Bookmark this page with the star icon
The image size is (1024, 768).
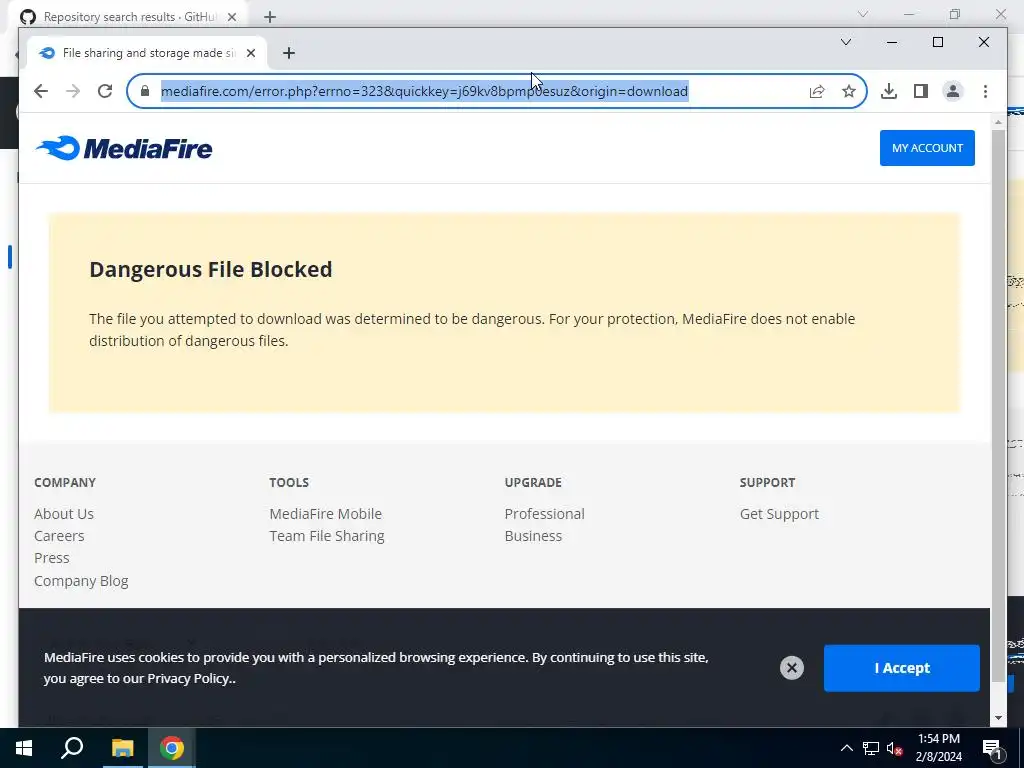pos(848,91)
